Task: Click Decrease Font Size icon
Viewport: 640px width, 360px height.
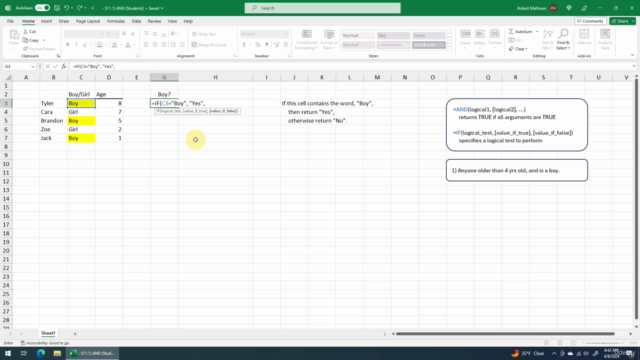Action: [x=133, y=34]
